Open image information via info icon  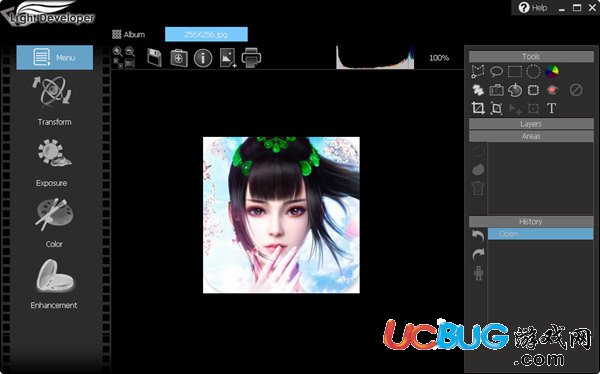click(203, 58)
